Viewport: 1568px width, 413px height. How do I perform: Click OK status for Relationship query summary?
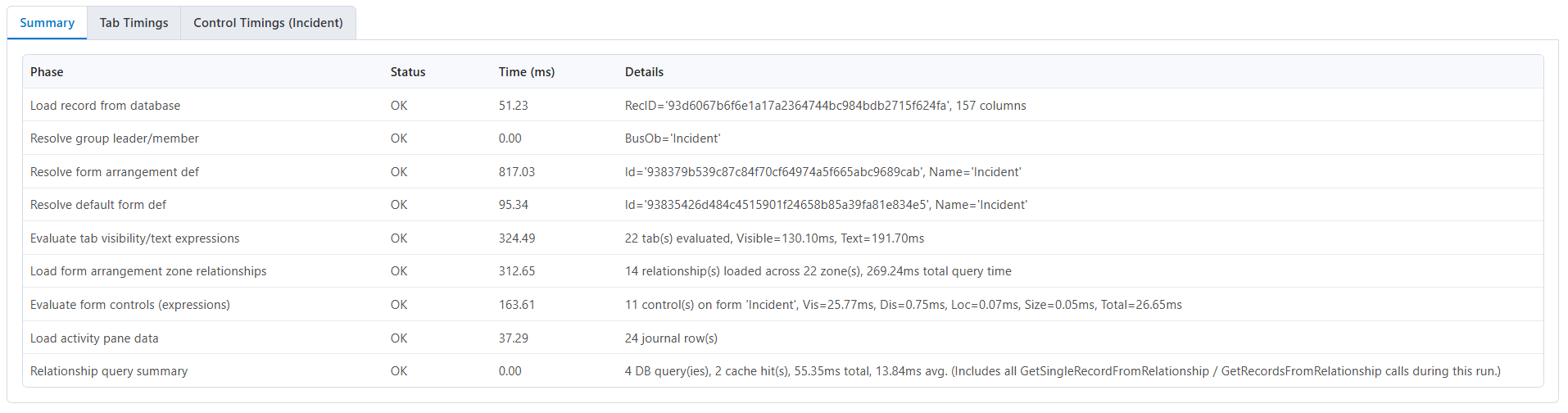click(399, 371)
